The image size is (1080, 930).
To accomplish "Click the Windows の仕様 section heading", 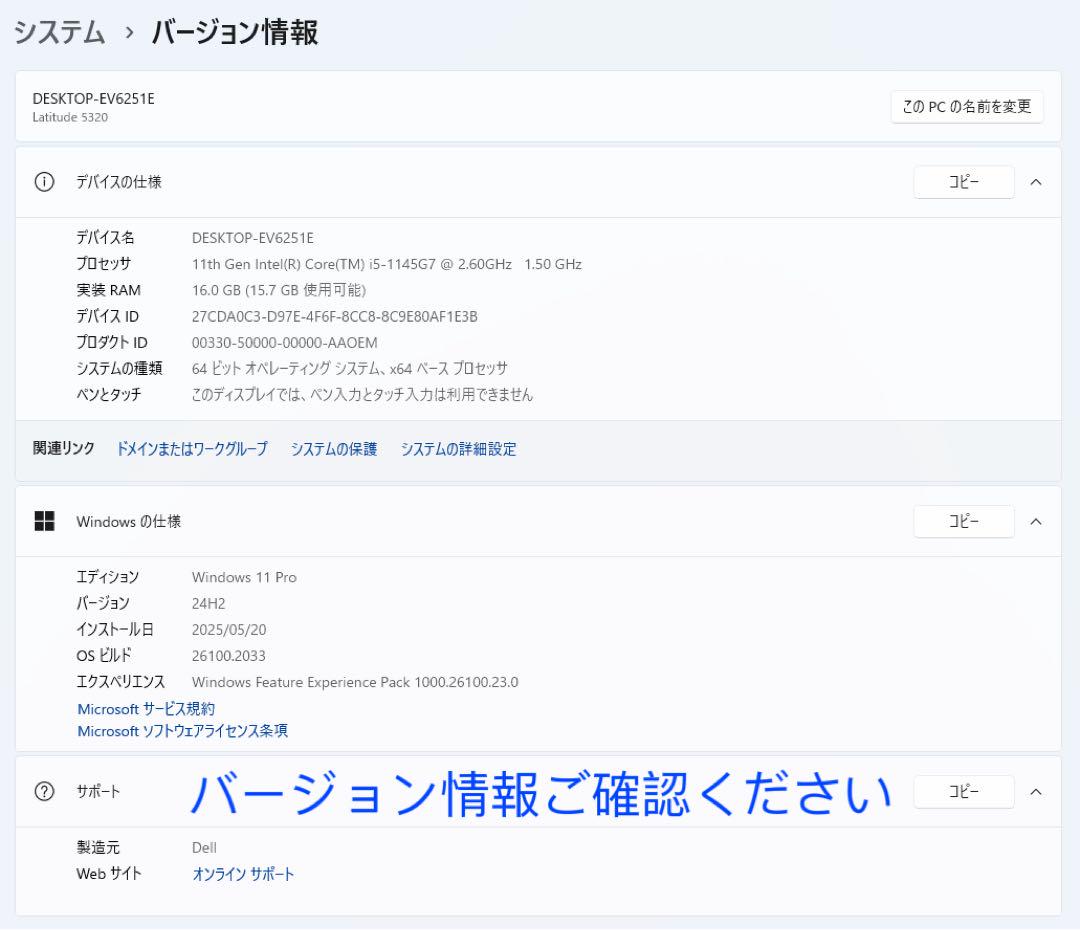I will coord(129,521).
